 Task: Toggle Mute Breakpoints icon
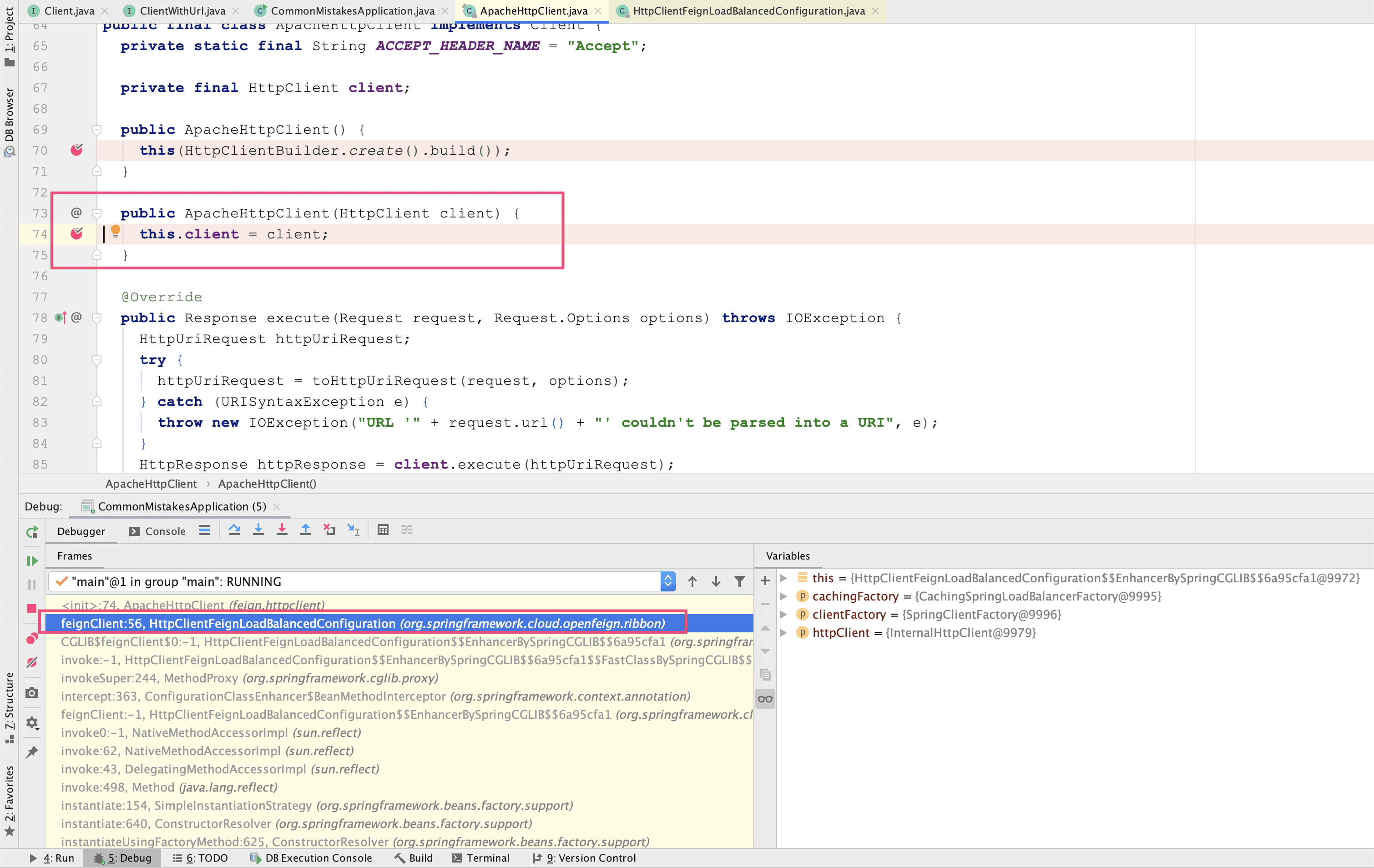point(32,662)
